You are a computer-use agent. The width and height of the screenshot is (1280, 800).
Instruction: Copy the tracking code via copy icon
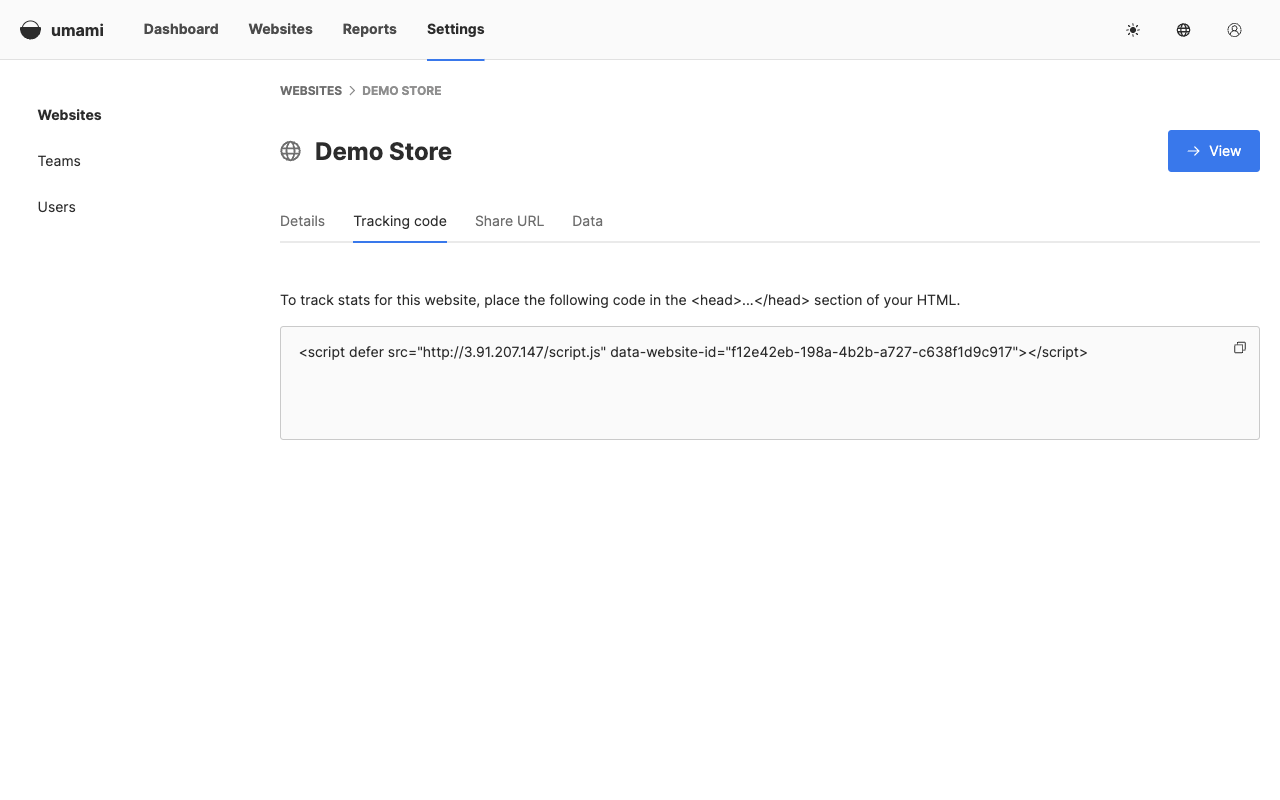pyautogui.click(x=1240, y=348)
